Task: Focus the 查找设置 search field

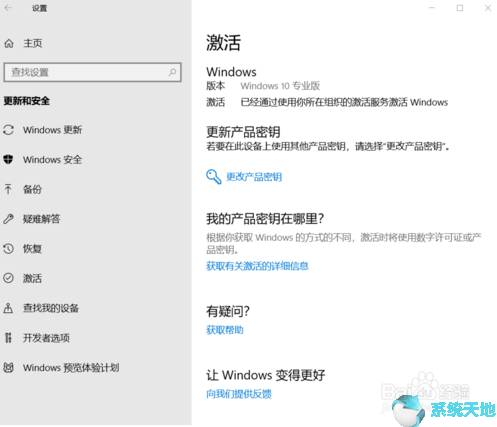Action: click(92, 72)
